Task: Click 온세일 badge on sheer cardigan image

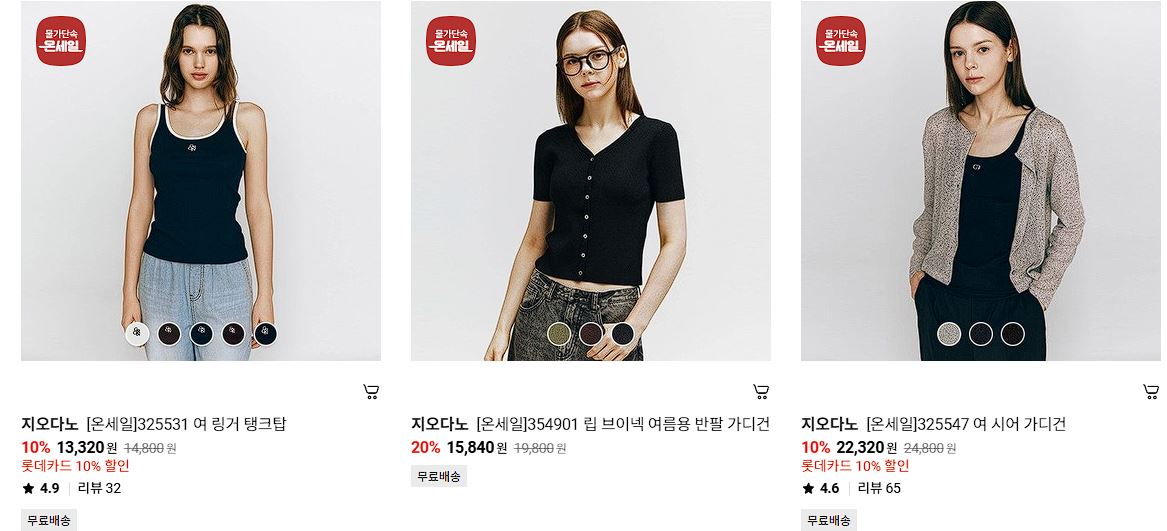Action: click(841, 41)
